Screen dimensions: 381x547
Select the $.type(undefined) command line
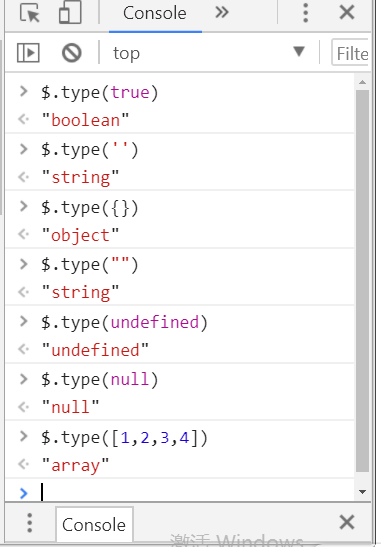point(124,322)
